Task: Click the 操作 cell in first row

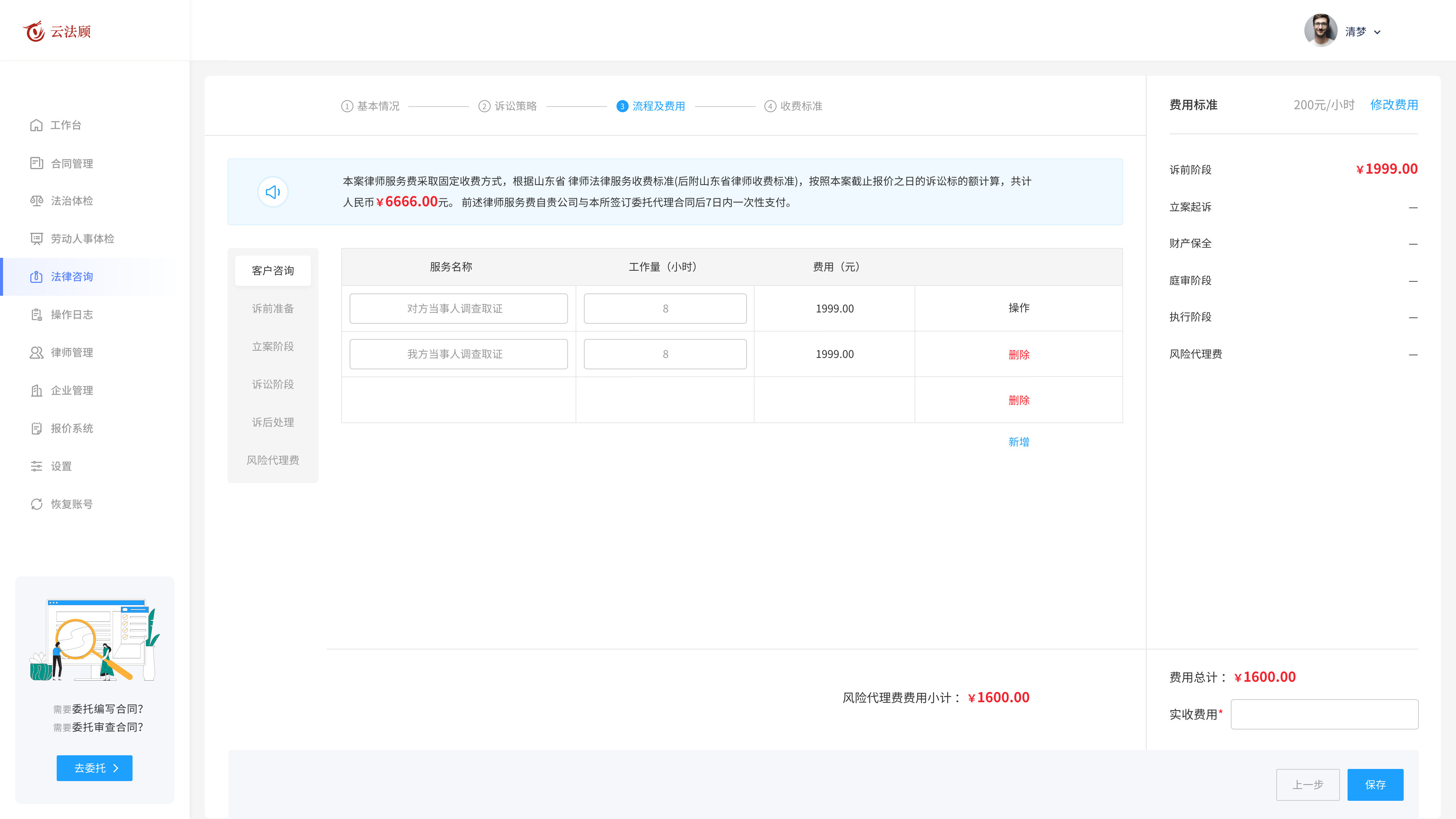Action: pyautogui.click(x=1018, y=308)
